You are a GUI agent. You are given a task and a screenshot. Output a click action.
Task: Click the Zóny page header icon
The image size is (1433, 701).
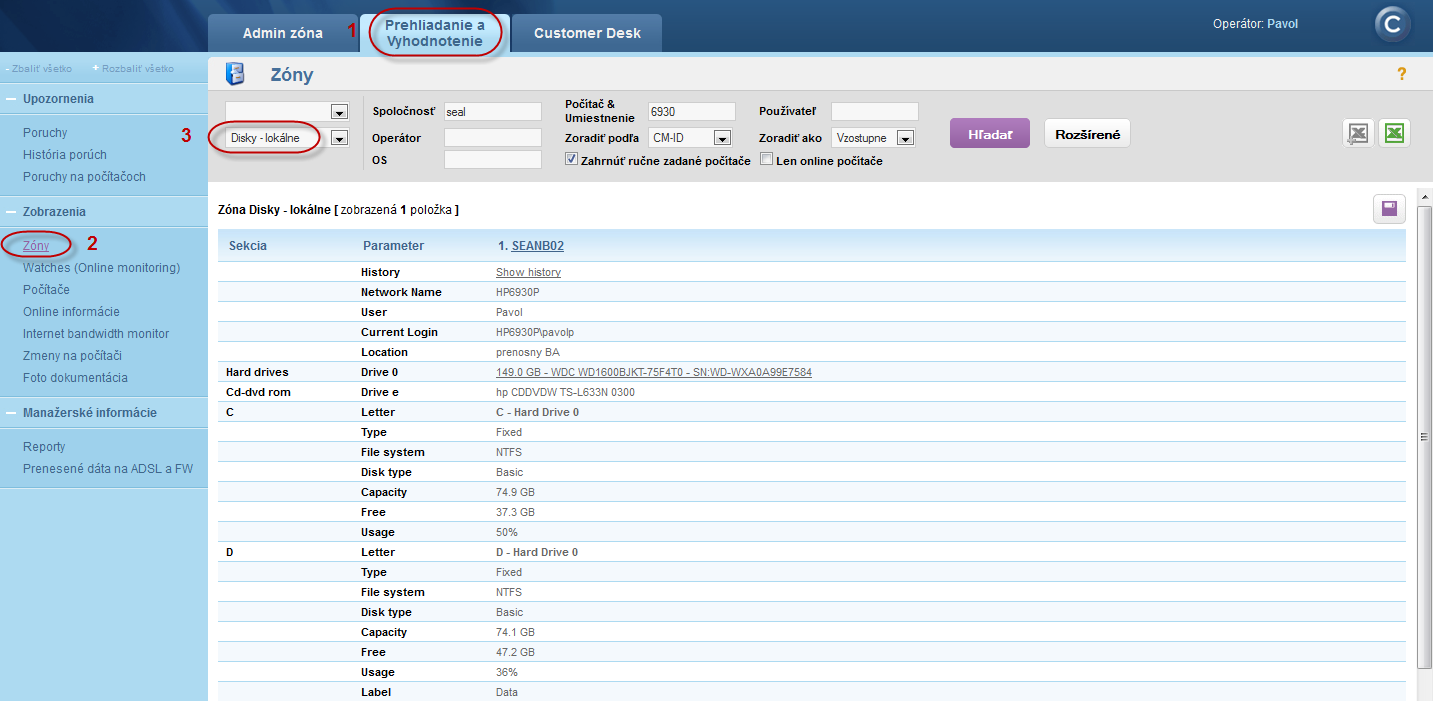coord(235,74)
